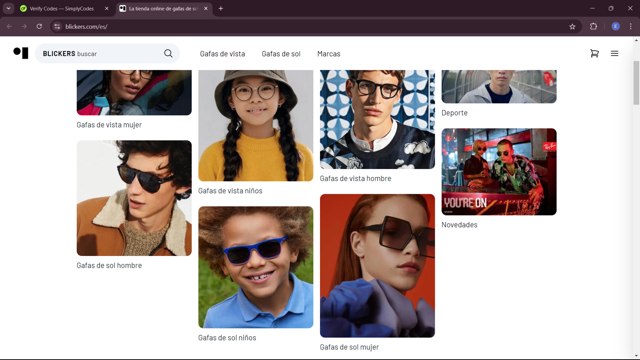The width and height of the screenshot is (640, 360).
Task: Switch to Verify Codes SimplyCodes tab
Action: click(x=61, y=8)
